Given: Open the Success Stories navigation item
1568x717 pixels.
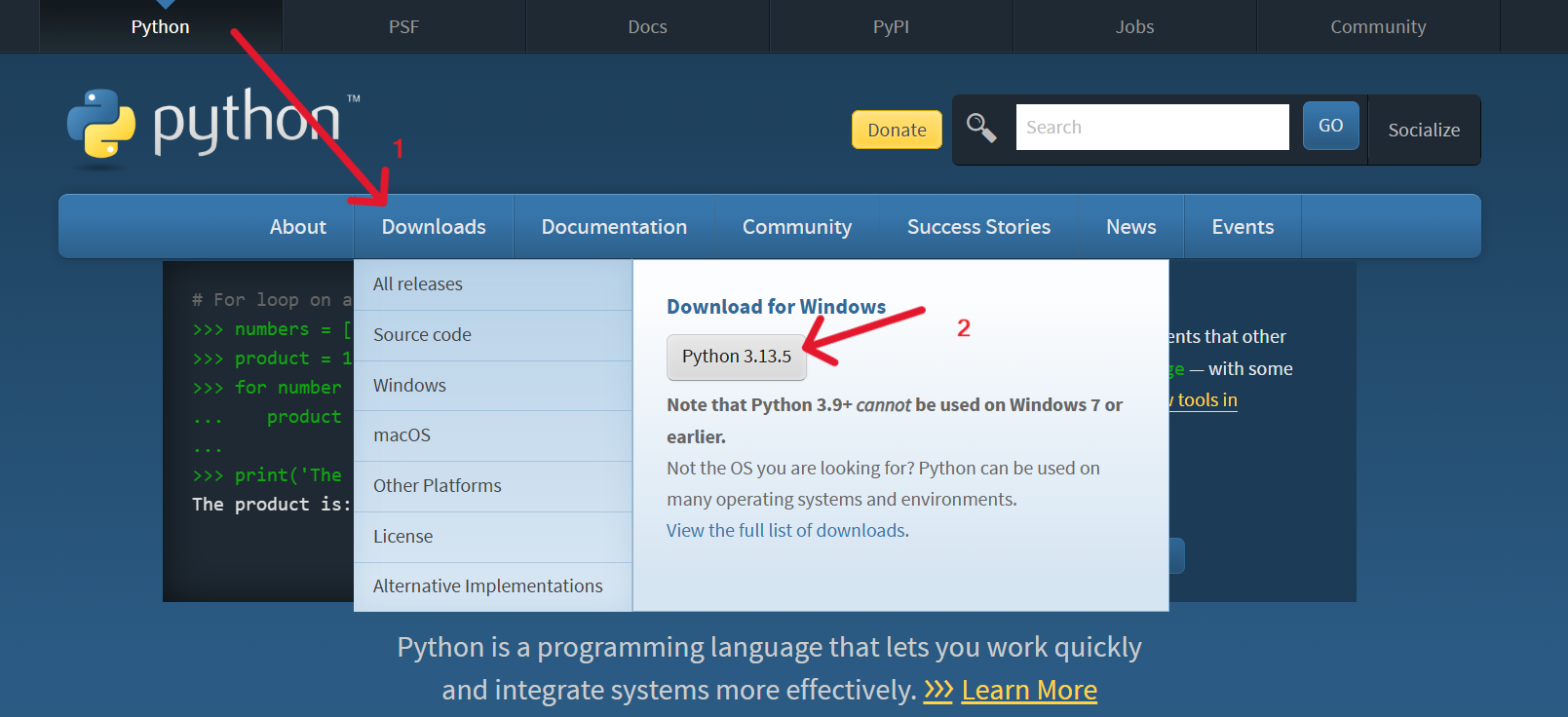Looking at the screenshot, I should point(978,227).
